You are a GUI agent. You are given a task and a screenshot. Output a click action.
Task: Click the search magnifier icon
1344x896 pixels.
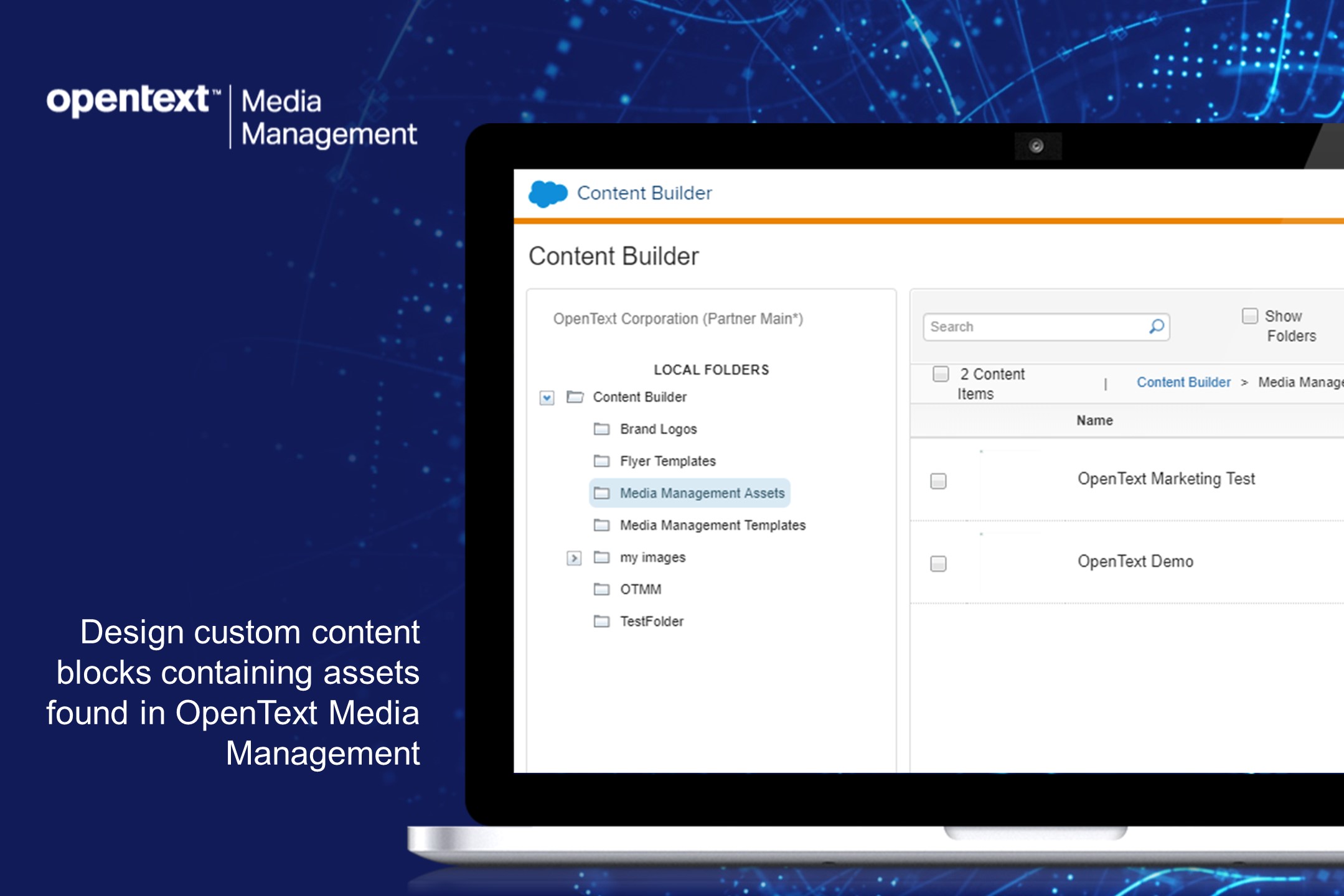coord(1156,326)
